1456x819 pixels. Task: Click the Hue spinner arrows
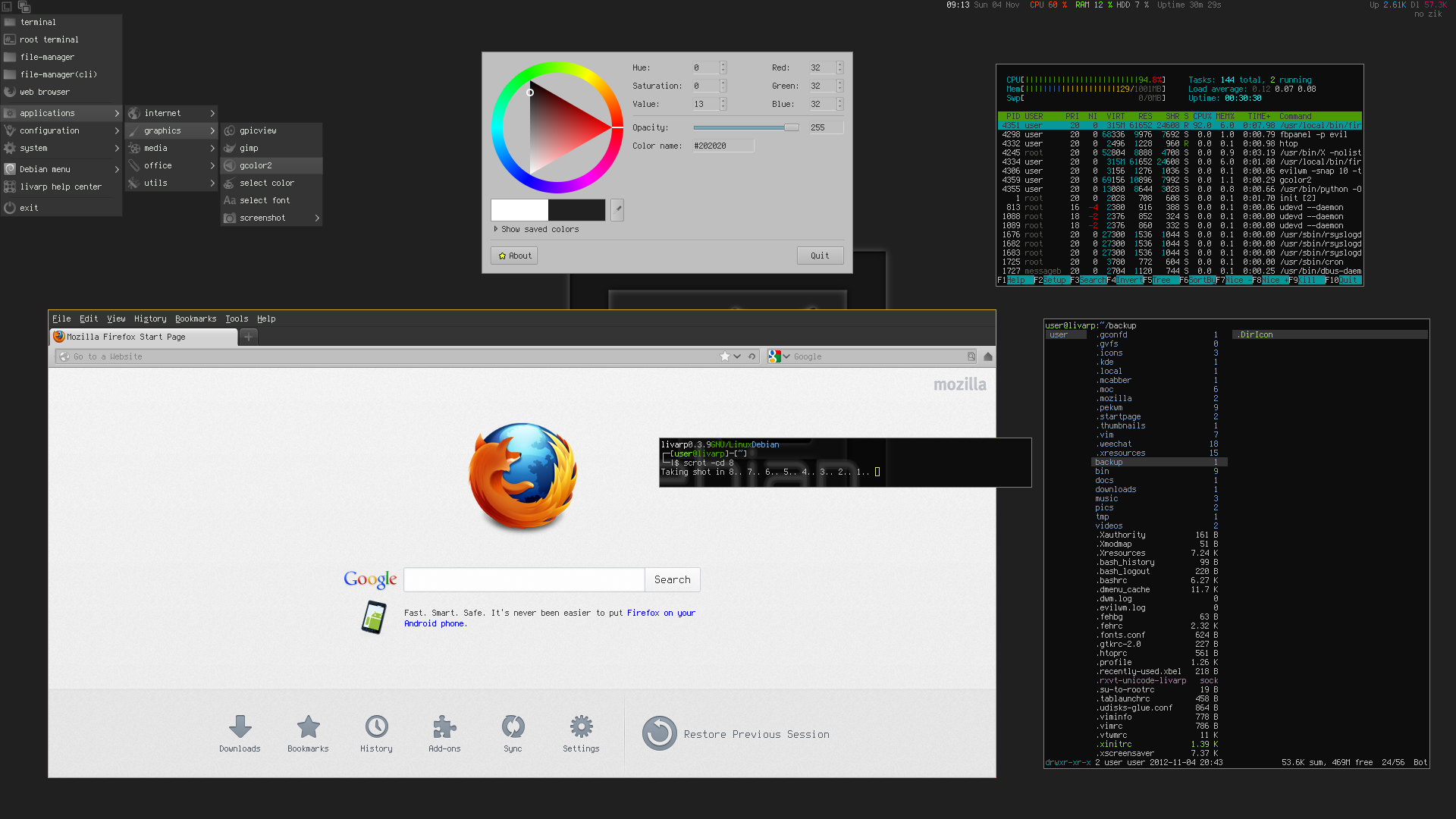coord(723,67)
